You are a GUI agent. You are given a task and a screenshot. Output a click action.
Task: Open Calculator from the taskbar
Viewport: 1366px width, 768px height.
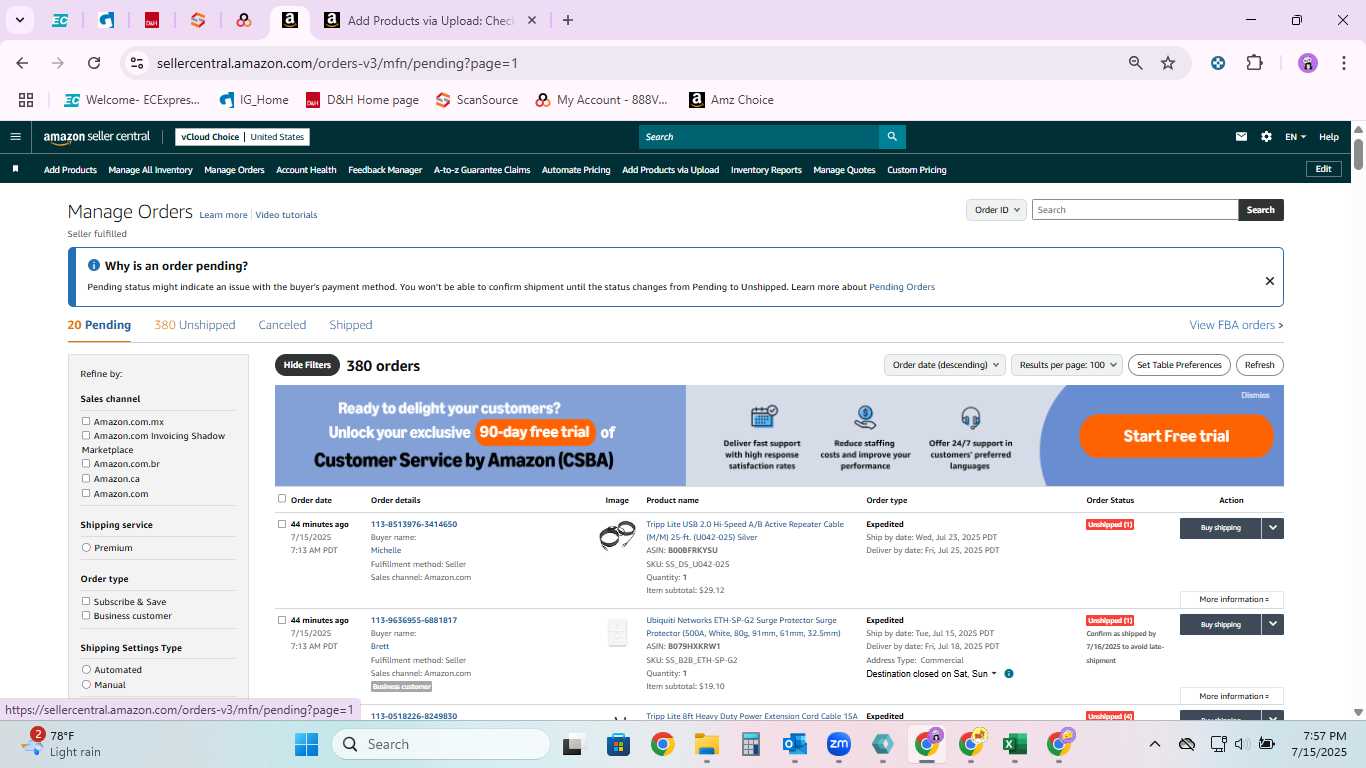pyautogui.click(x=751, y=744)
